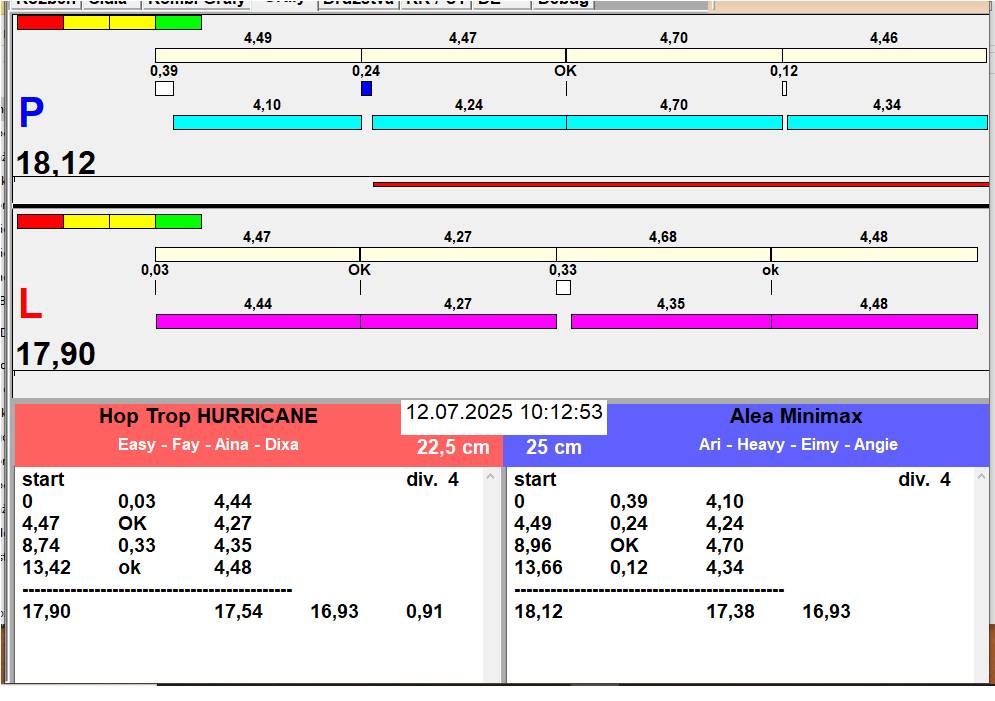Click the 17,90 total in the HURRICANE table
Screen dimensions: 995x701
[x=46, y=612]
